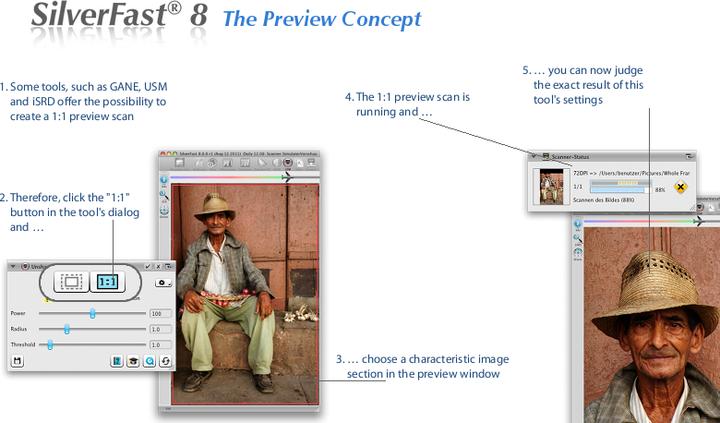This screenshot has height=423, width=720.
Task: Click the reset arrows icon in USM dialog
Action: pos(165,361)
